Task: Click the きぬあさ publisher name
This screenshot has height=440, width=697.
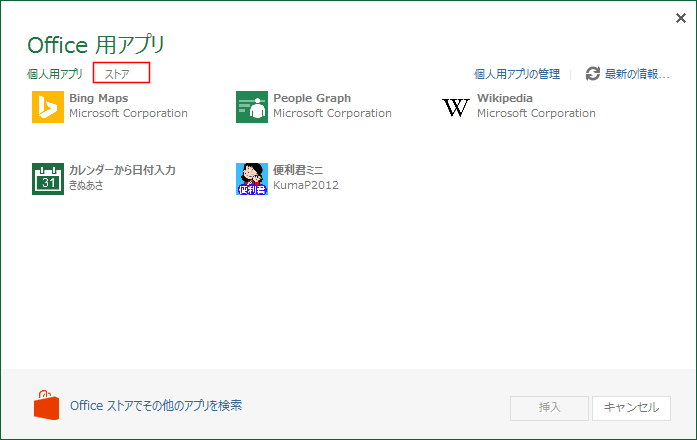Action: (86, 185)
